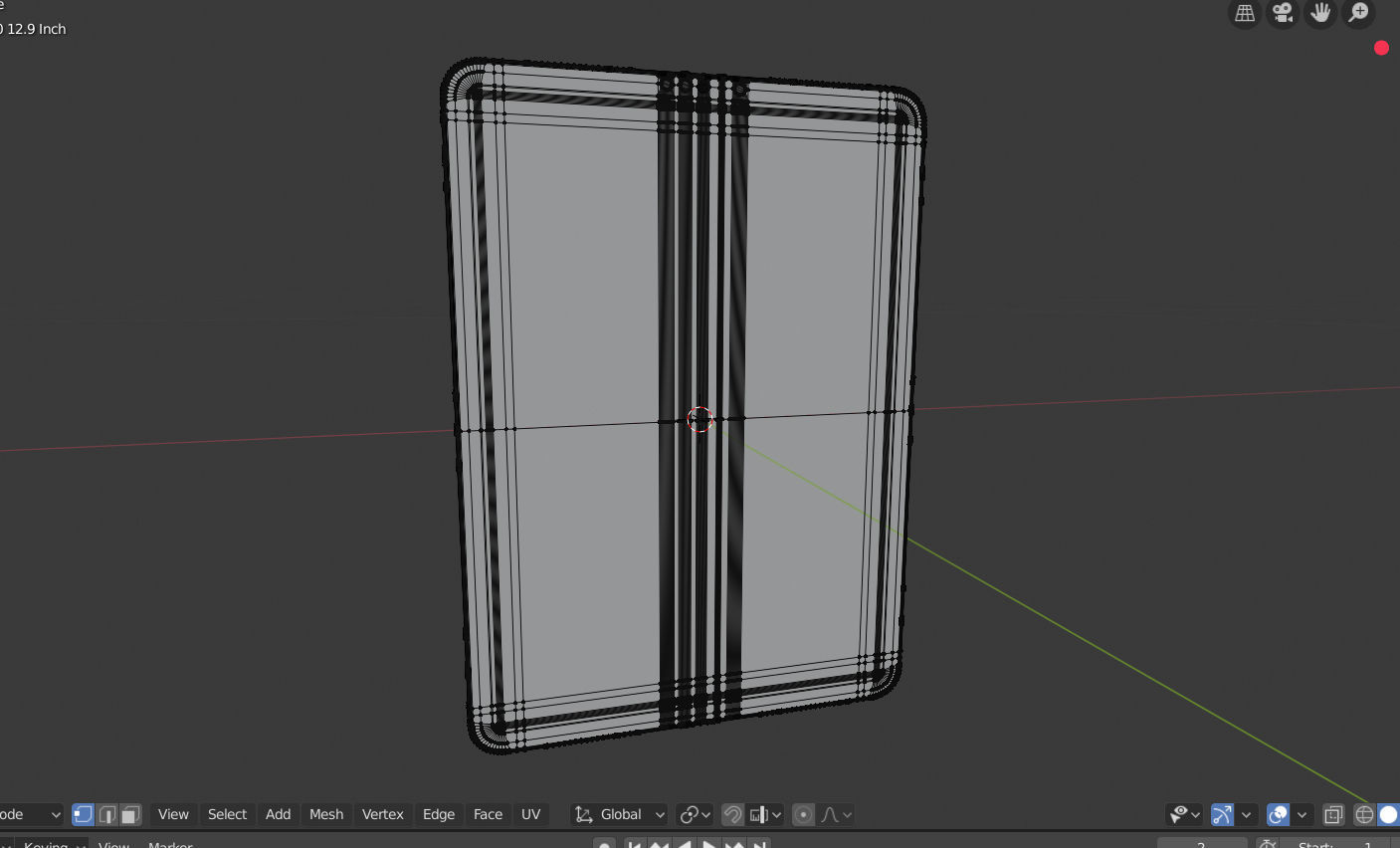Click the '12.9 Inch' viewport label
1400x848 pixels.
(x=36, y=29)
